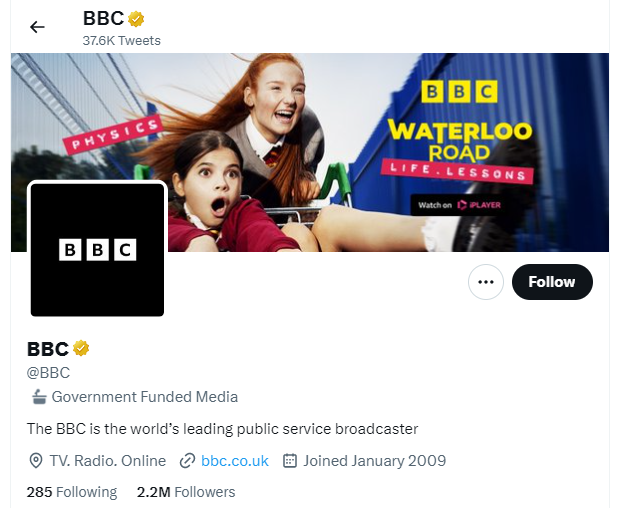The height and width of the screenshot is (508, 623).
Task: Click the gold badge beside the BBC profile name
Action: [x=81, y=348]
